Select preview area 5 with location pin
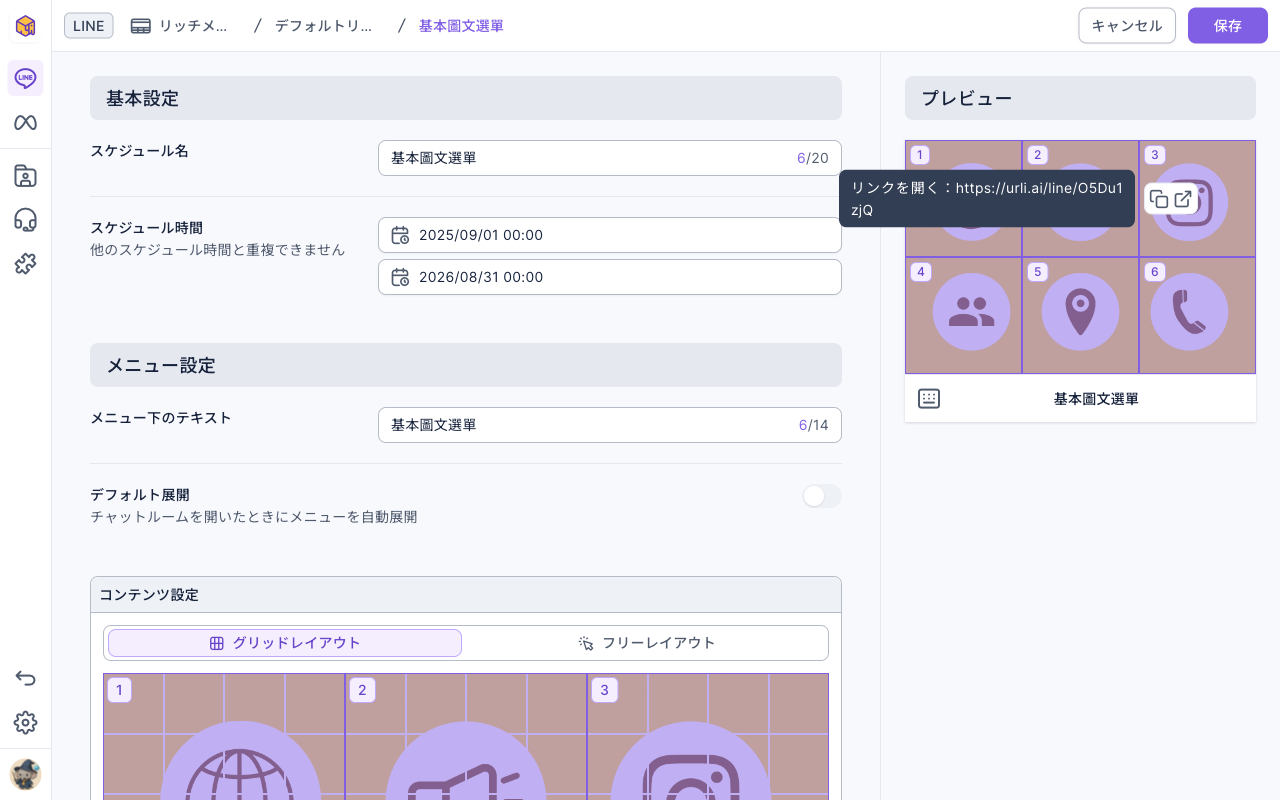The width and height of the screenshot is (1280, 800). (1080, 315)
